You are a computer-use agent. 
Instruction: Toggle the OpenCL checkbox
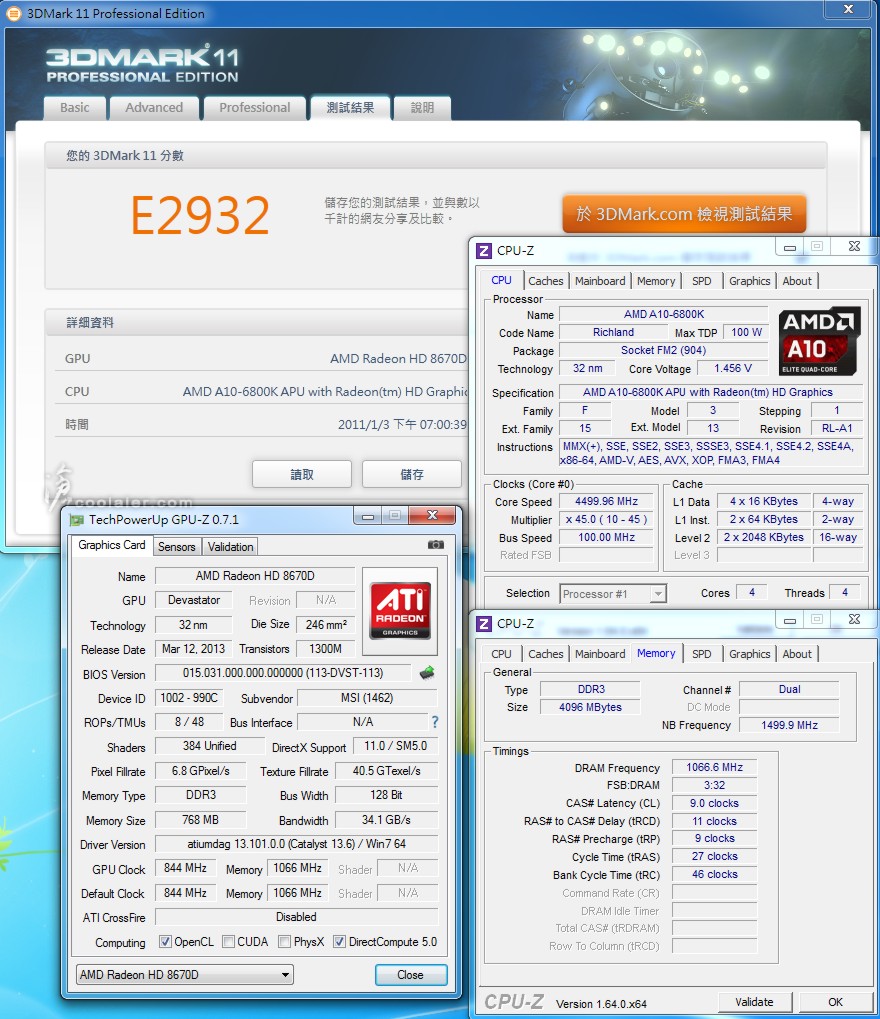pyautogui.click(x=165, y=942)
